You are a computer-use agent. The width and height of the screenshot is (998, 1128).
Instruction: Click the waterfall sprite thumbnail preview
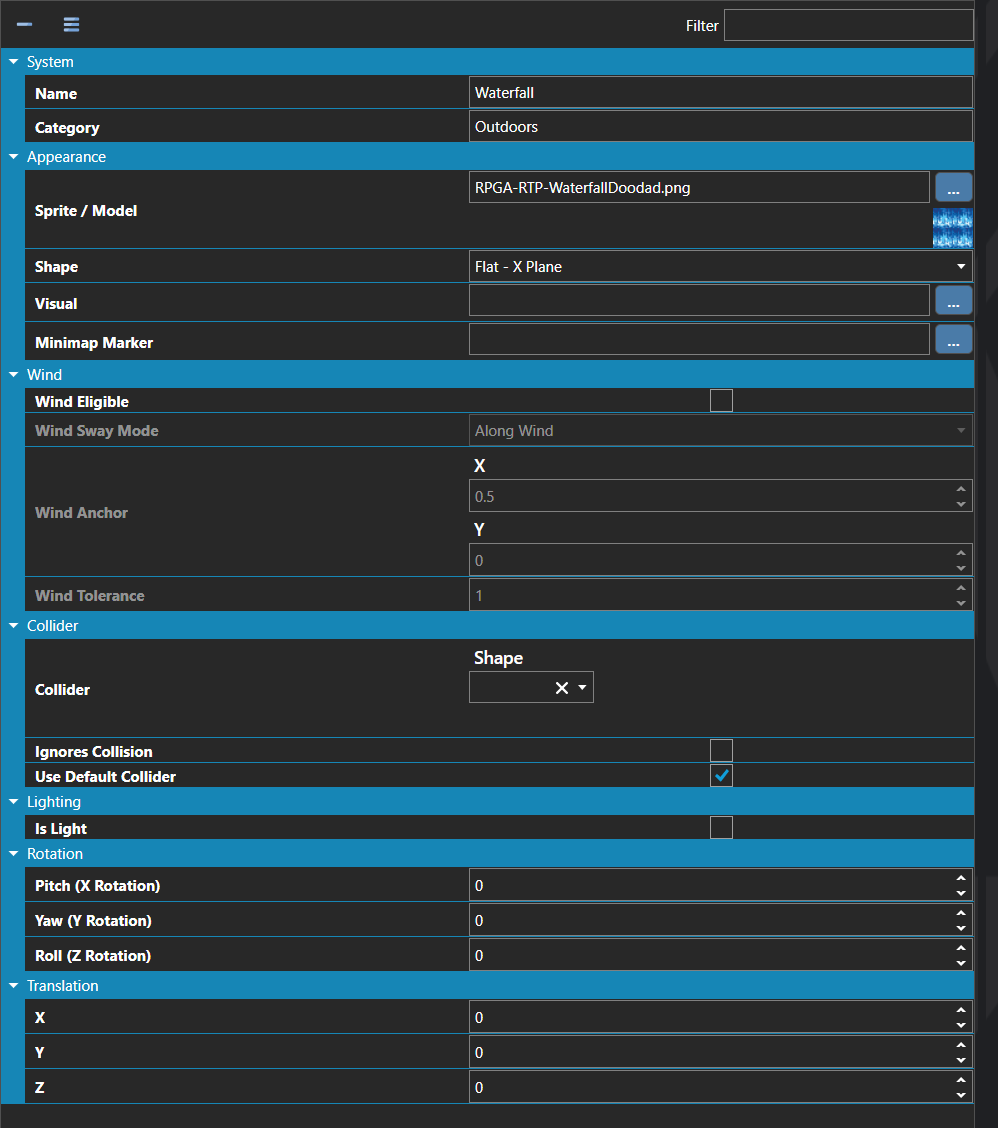point(953,228)
